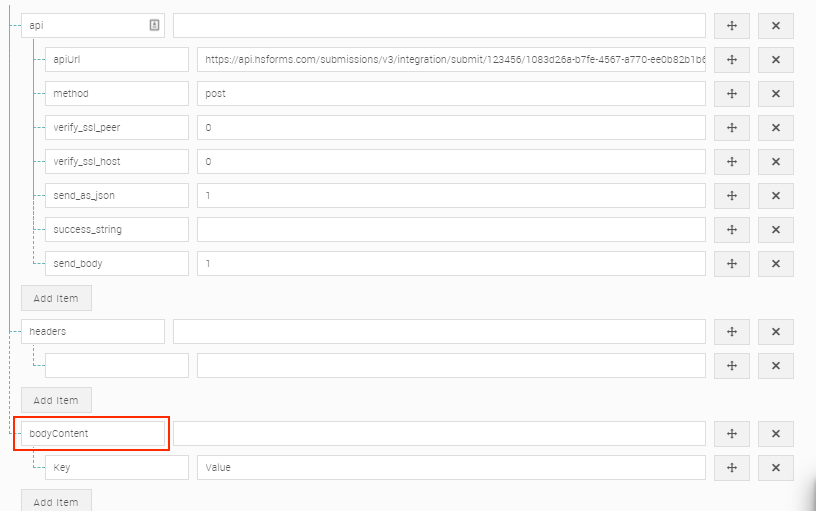The height and width of the screenshot is (511, 816).
Task: Remove the bodyContent row using X
Action: coord(775,434)
